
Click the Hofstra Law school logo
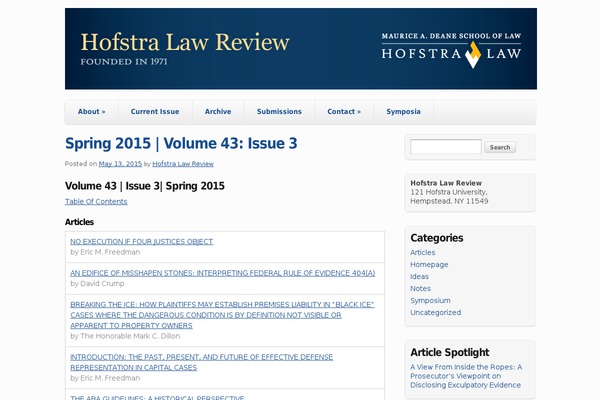click(451, 51)
